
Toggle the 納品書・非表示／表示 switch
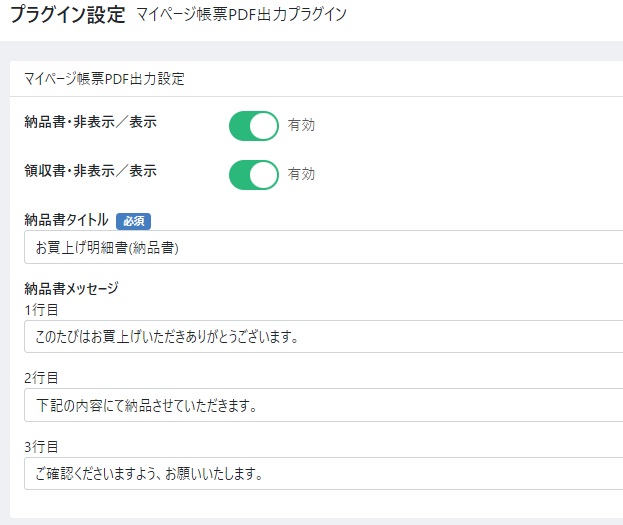coord(254,126)
